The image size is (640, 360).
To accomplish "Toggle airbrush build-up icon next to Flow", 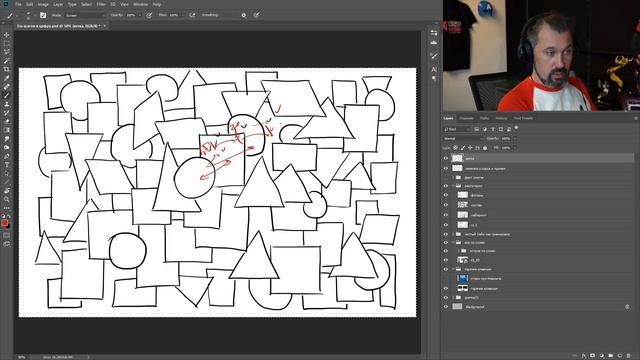I will 192,15.
